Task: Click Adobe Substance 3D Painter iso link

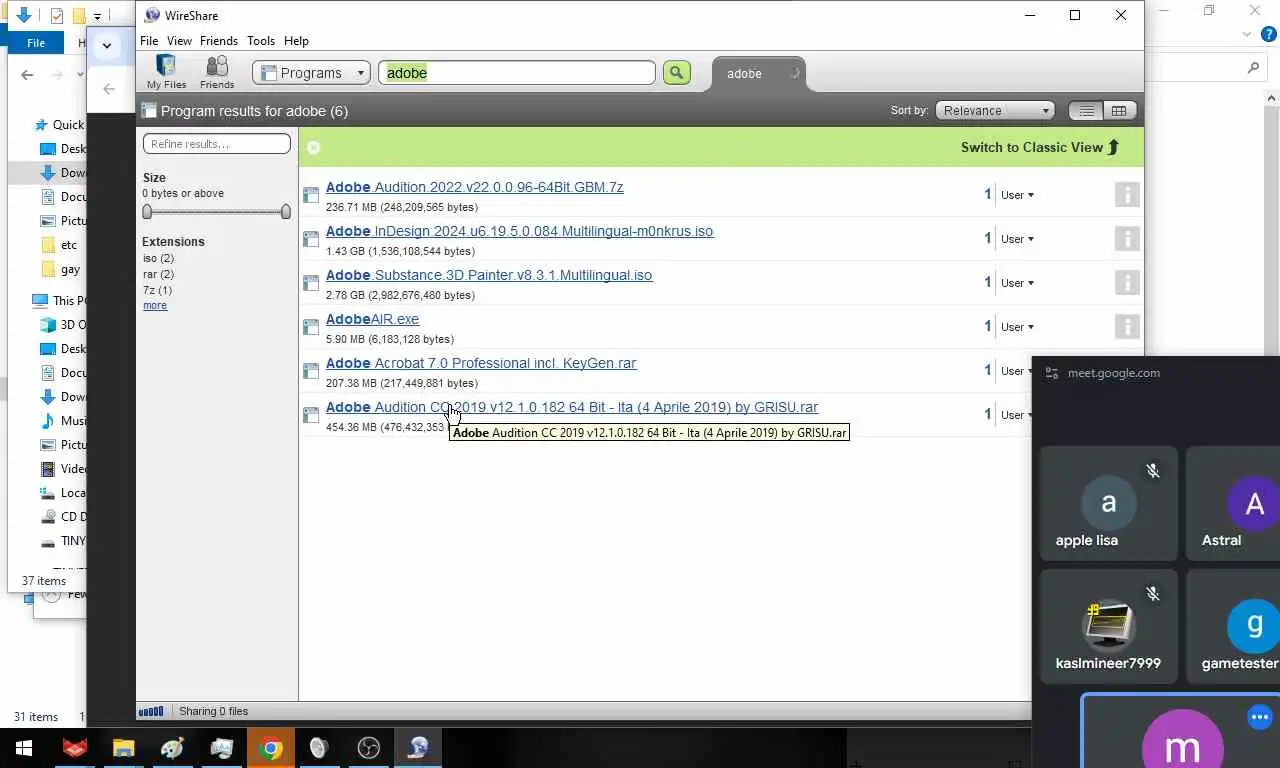Action: coord(489,275)
